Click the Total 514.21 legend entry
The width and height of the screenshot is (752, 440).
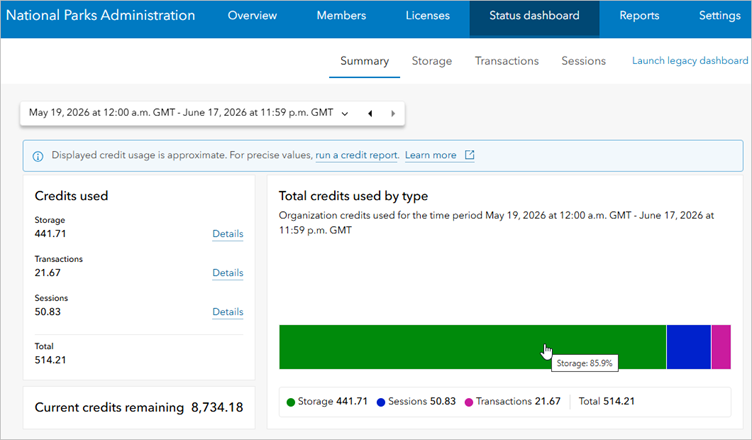pyautogui.click(x=607, y=402)
